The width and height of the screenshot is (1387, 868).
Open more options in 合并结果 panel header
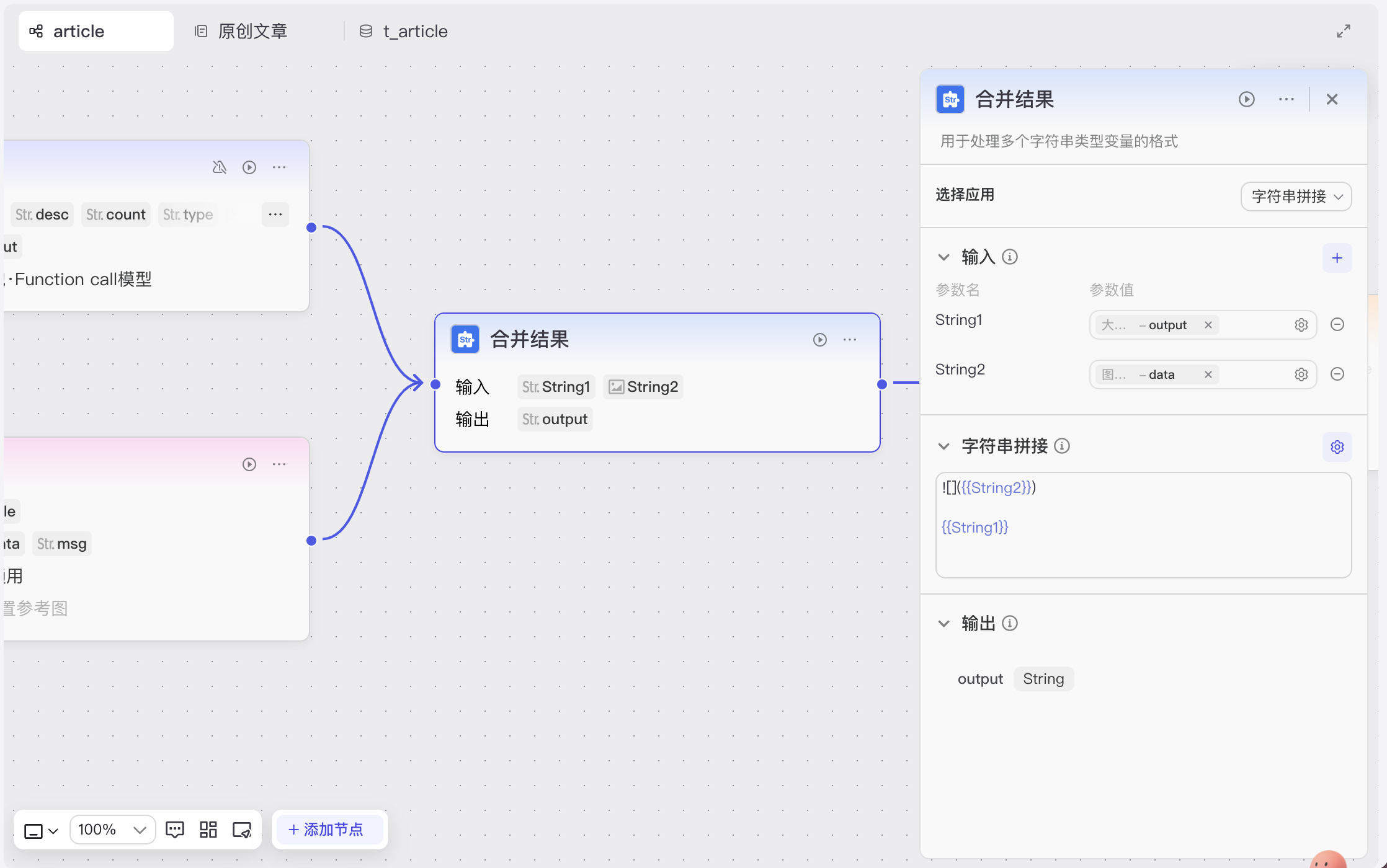(1286, 99)
